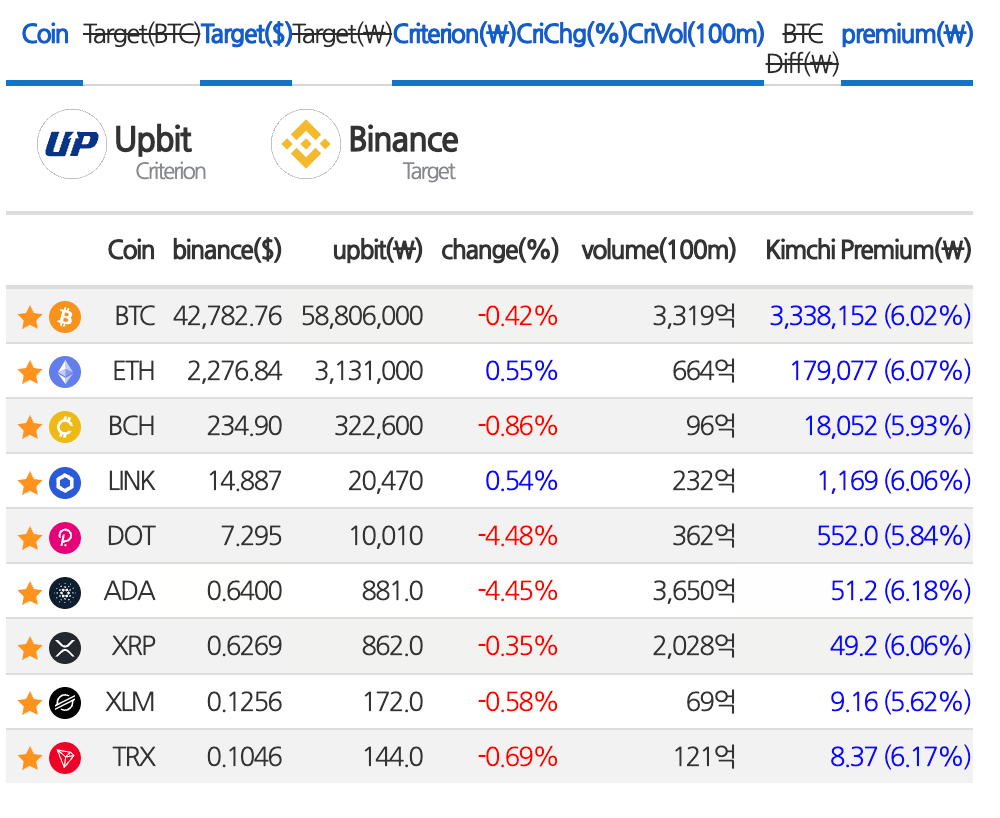Click the Bitcoin Cash coin icon
The width and height of the screenshot is (1000, 818).
point(64,425)
